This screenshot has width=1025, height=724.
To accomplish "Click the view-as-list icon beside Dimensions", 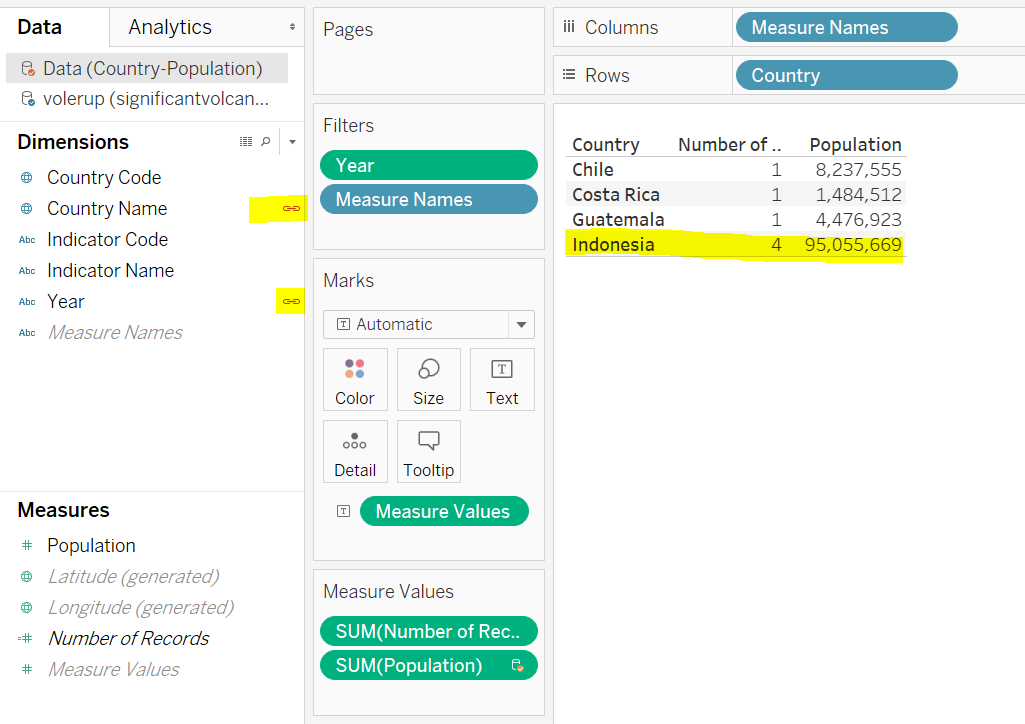I will [x=246, y=142].
